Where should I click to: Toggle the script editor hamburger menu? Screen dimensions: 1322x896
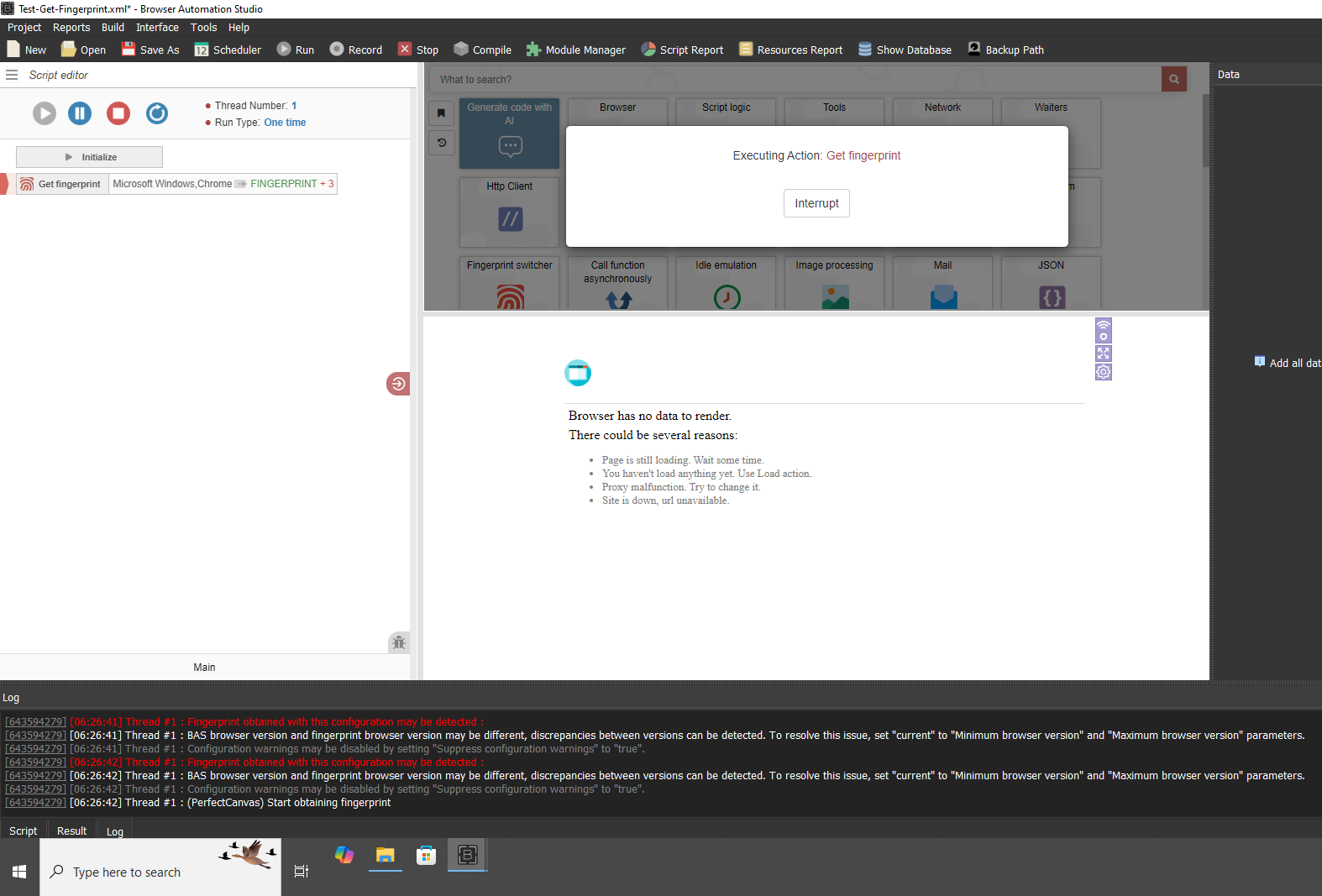click(x=12, y=75)
